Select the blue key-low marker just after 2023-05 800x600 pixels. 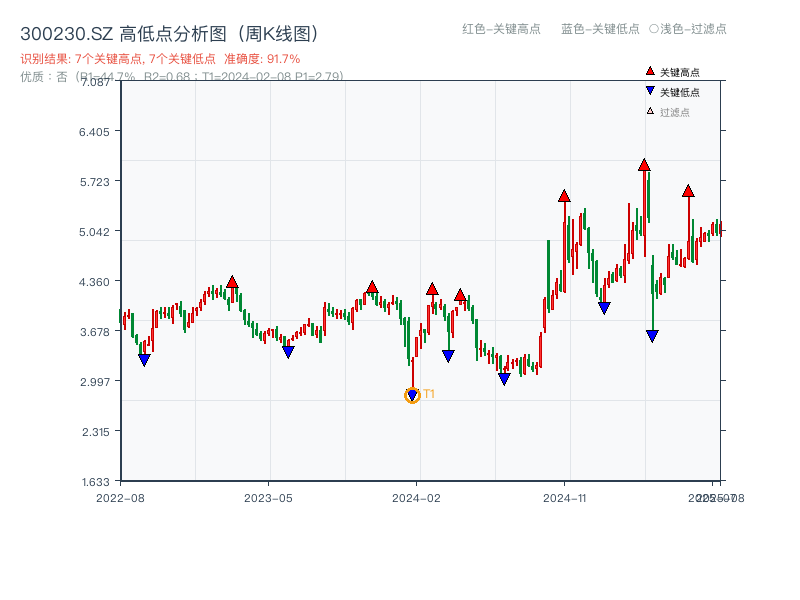coord(288,352)
